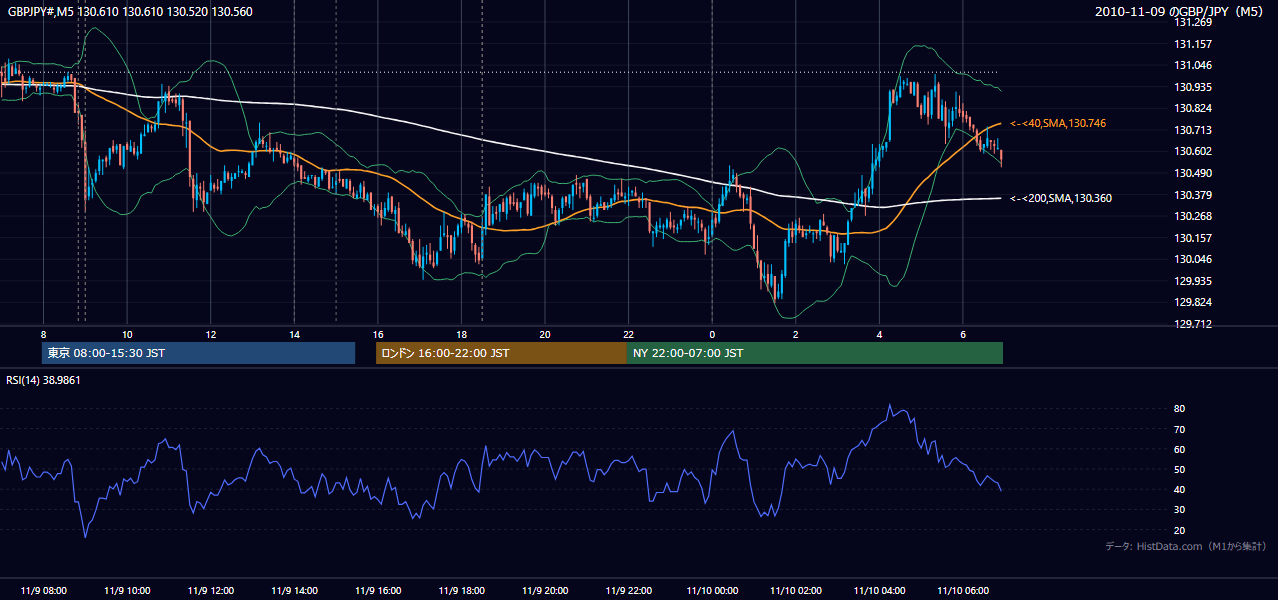Select the ロンドン 16:00-22:00 JST session bar

(501, 353)
